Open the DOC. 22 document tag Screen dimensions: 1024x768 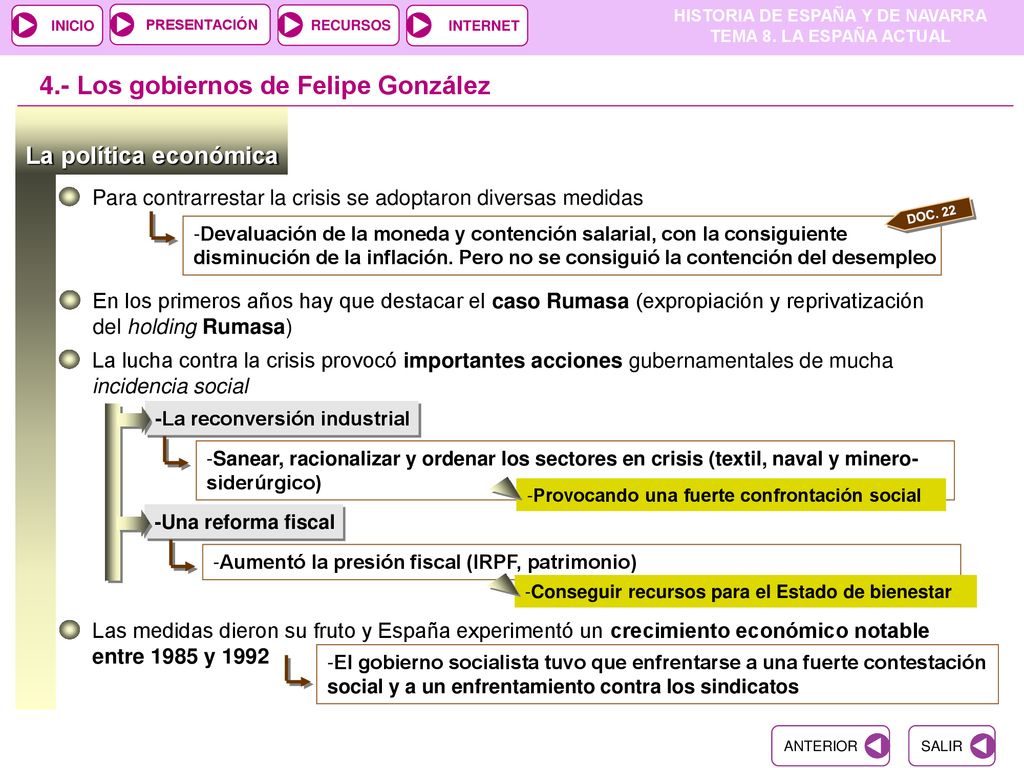(931, 214)
